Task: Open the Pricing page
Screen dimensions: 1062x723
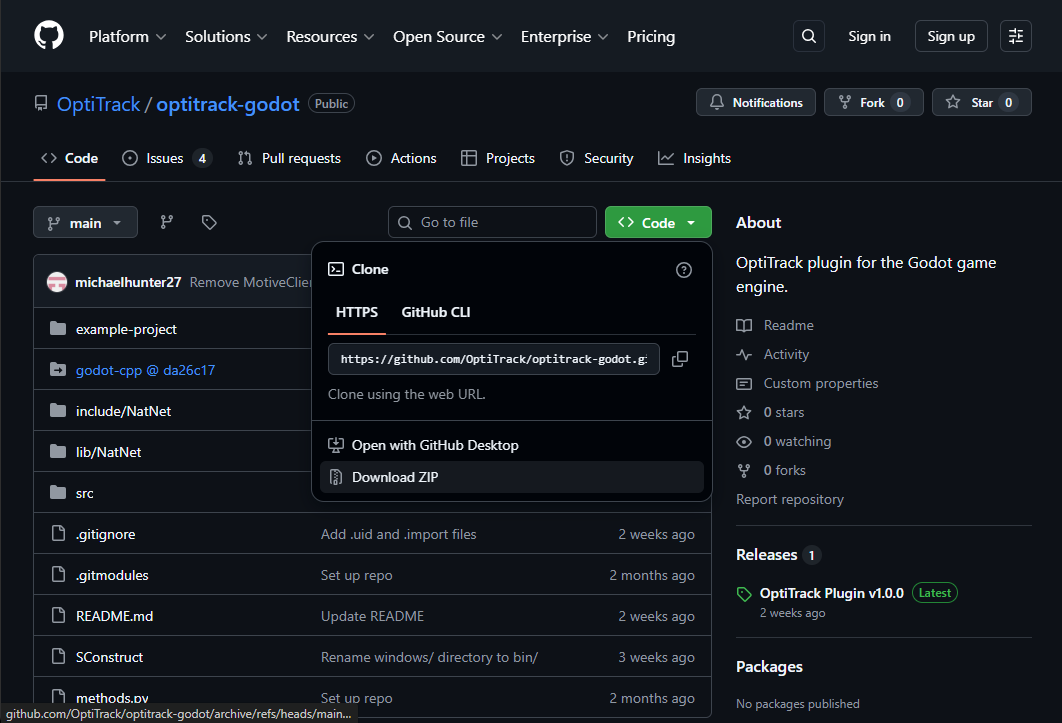Action: tap(651, 37)
